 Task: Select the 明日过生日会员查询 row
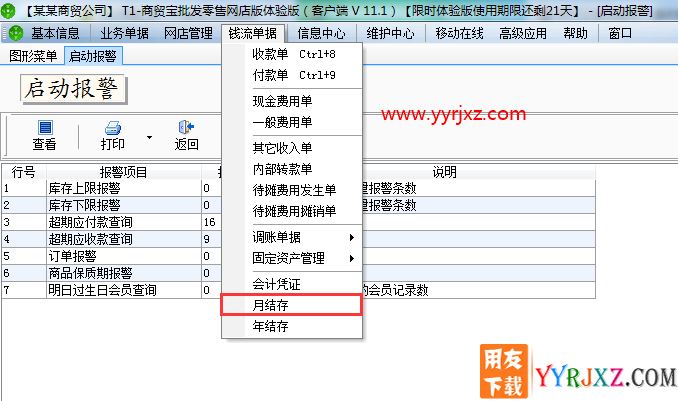(298, 290)
